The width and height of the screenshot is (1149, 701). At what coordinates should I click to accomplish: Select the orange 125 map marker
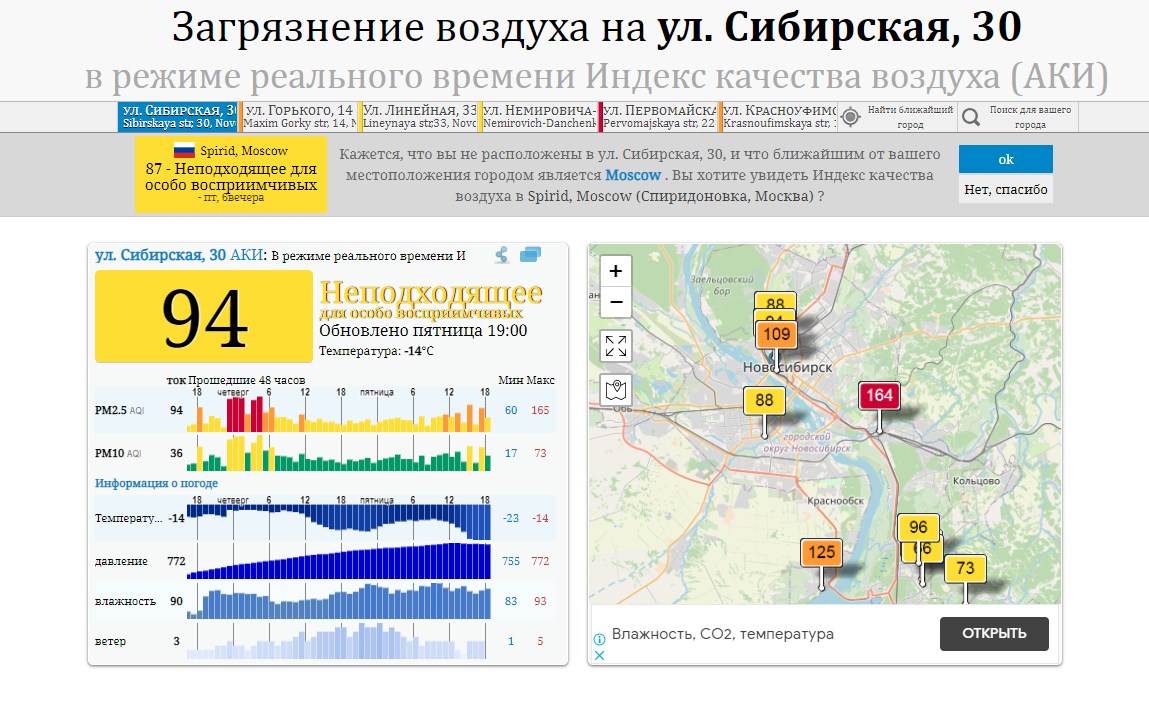(821, 552)
